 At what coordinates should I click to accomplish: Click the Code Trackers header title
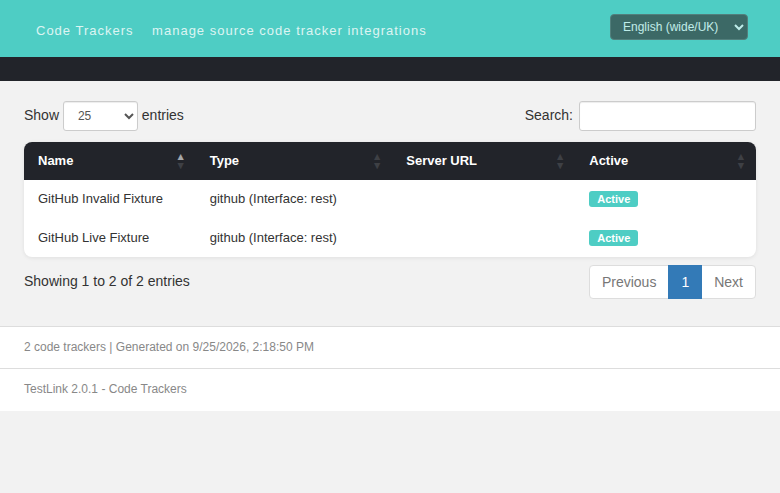pyautogui.click(x=85, y=31)
